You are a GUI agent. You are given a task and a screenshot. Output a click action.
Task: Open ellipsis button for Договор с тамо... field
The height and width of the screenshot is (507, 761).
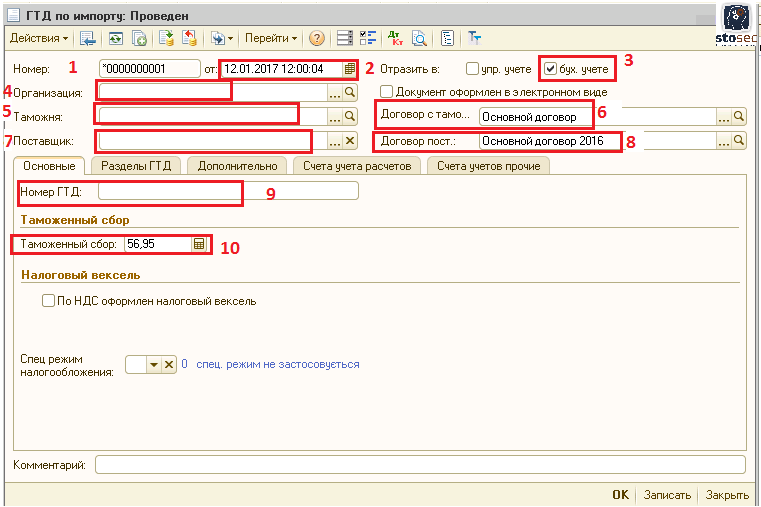pyautogui.click(x=724, y=116)
